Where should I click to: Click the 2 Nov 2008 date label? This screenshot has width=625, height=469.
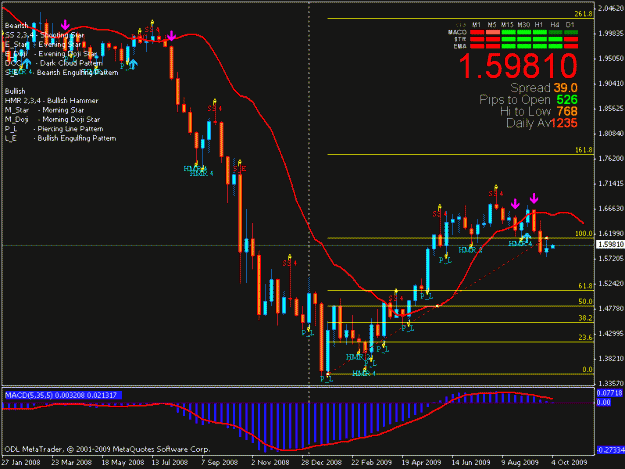coord(270,462)
